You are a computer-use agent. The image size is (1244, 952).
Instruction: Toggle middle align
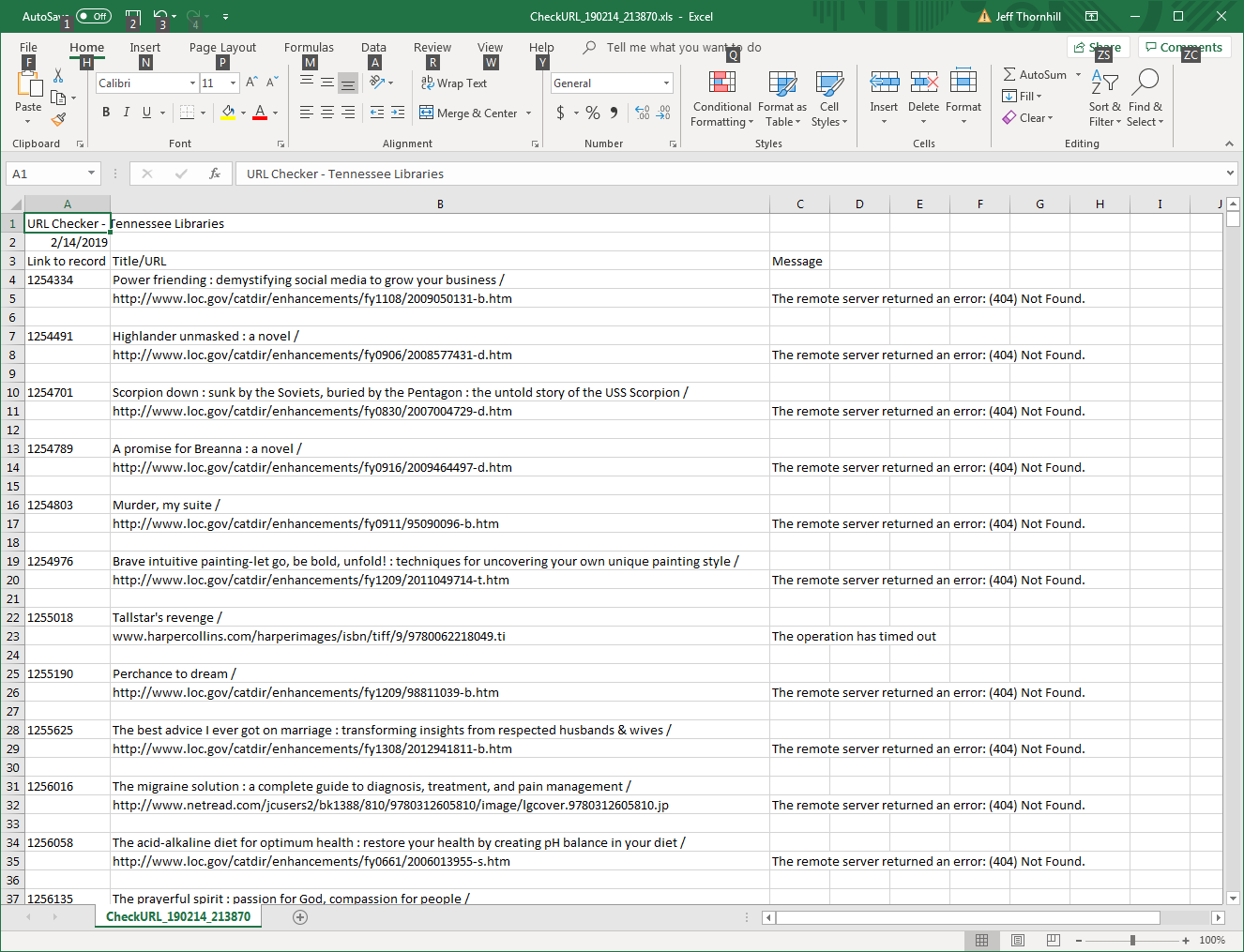pos(327,83)
